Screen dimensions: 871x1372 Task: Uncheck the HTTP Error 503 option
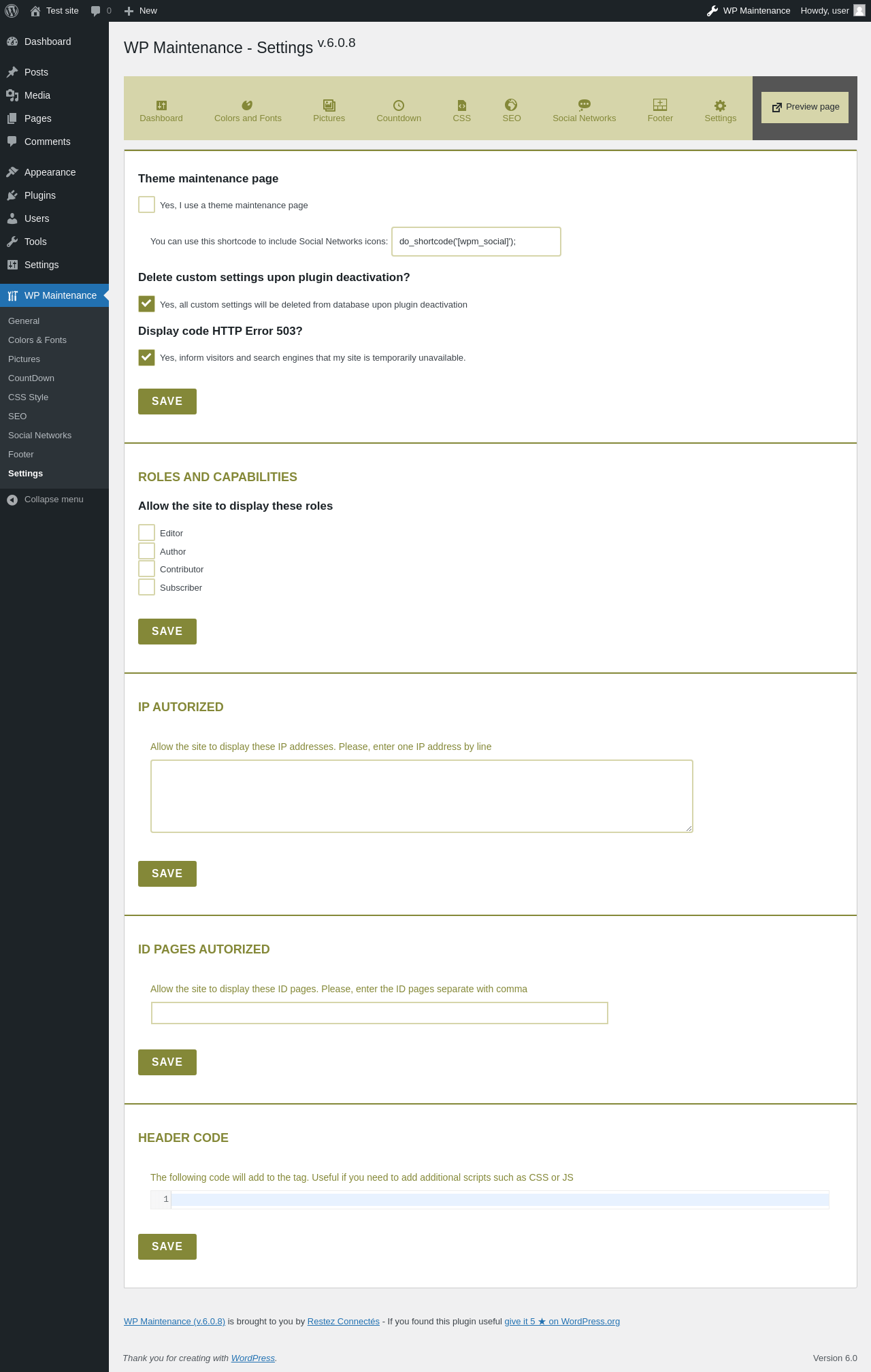(x=146, y=357)
